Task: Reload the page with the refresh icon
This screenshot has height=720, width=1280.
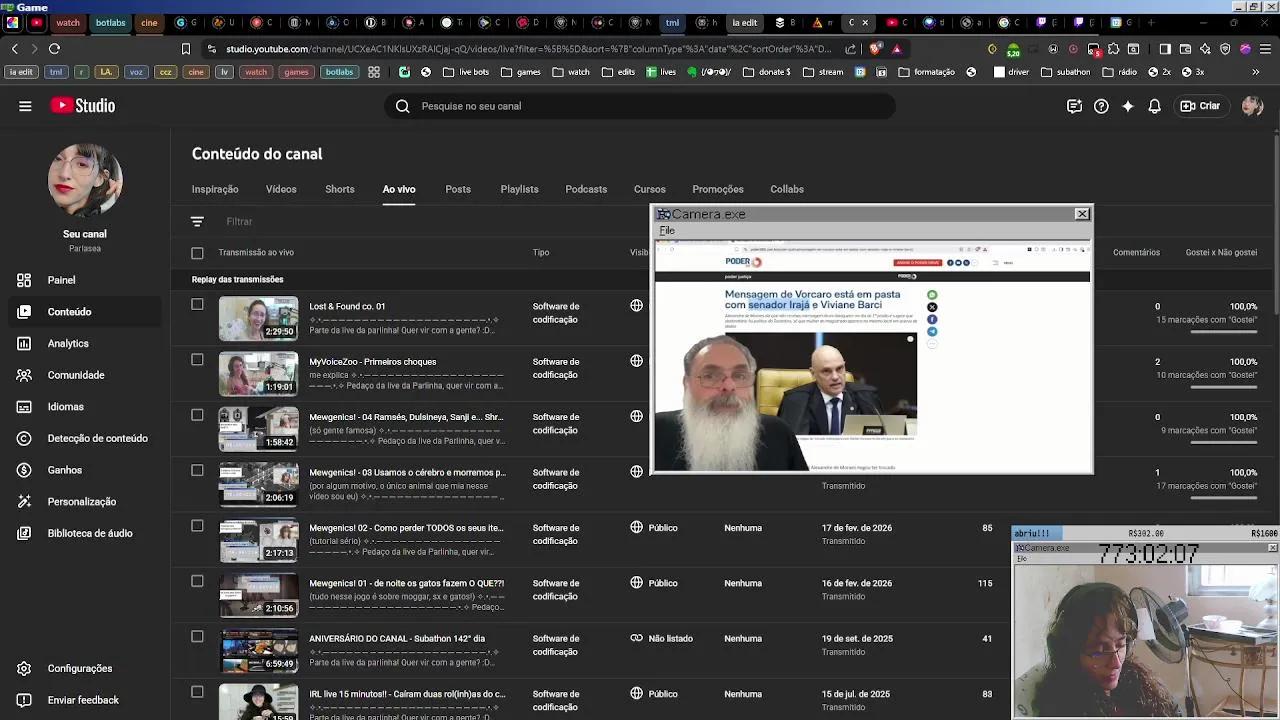Action: point(54,48)
